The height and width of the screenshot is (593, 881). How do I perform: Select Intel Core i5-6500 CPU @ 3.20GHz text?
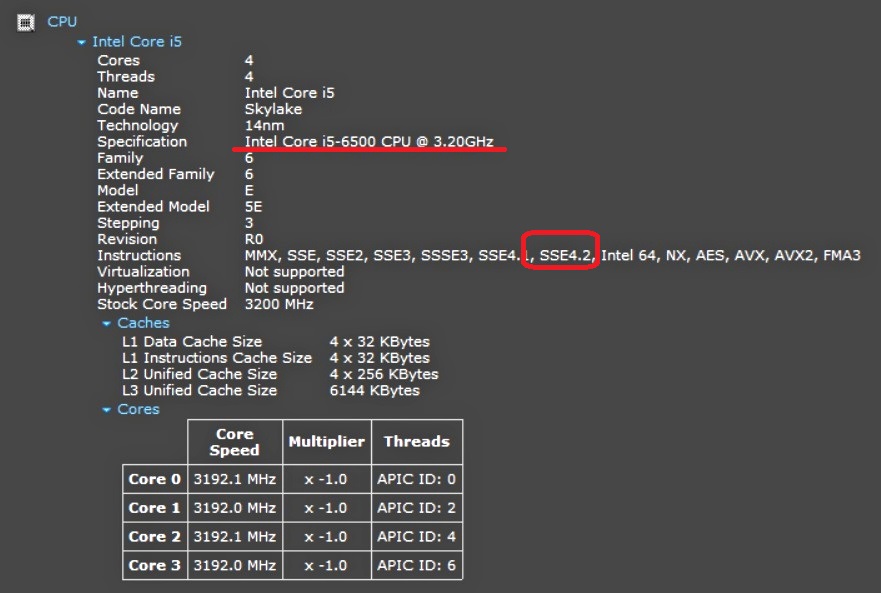pos(369,142)
